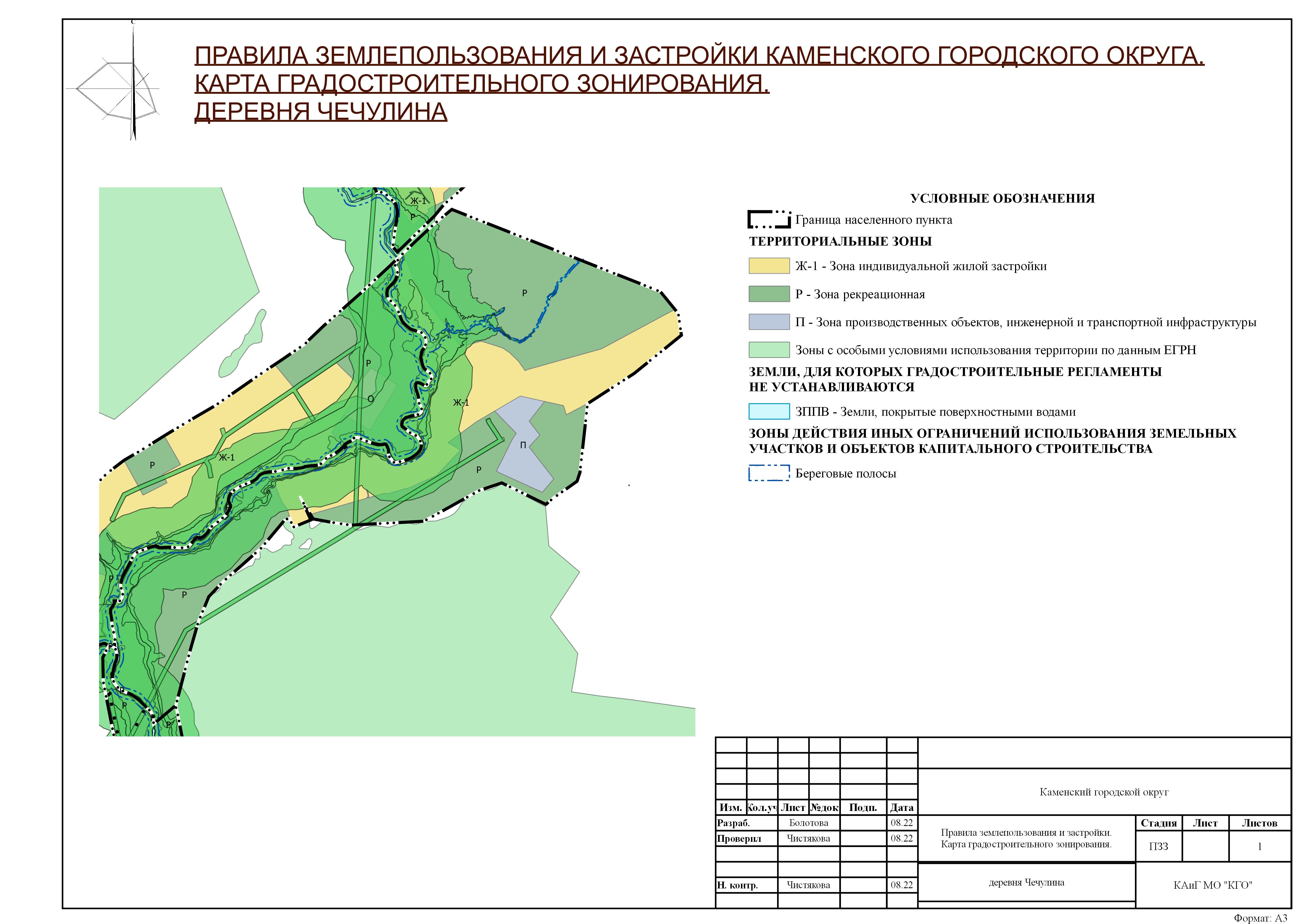Viewport: 1307px width, 924px height.
Task: Click the title line 'КАРТА ГРАДОСТРОИТЕЛЬНОГО ЗОНИРОВАНИЯ.'
Action: pyautogui.click(x=482, y=84)
